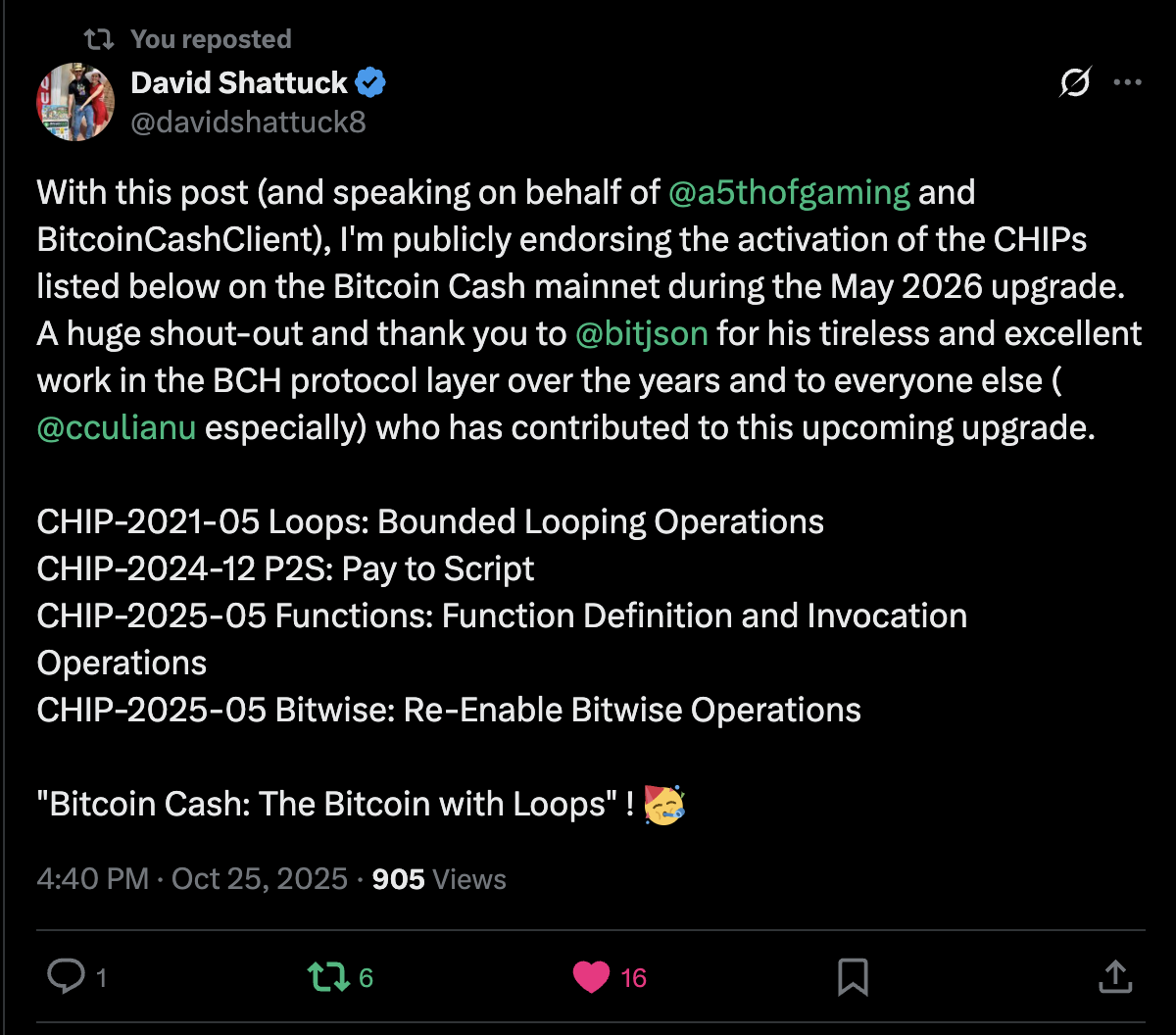
Task: Click the repost count 6
Action: click(x=366, y=977)
